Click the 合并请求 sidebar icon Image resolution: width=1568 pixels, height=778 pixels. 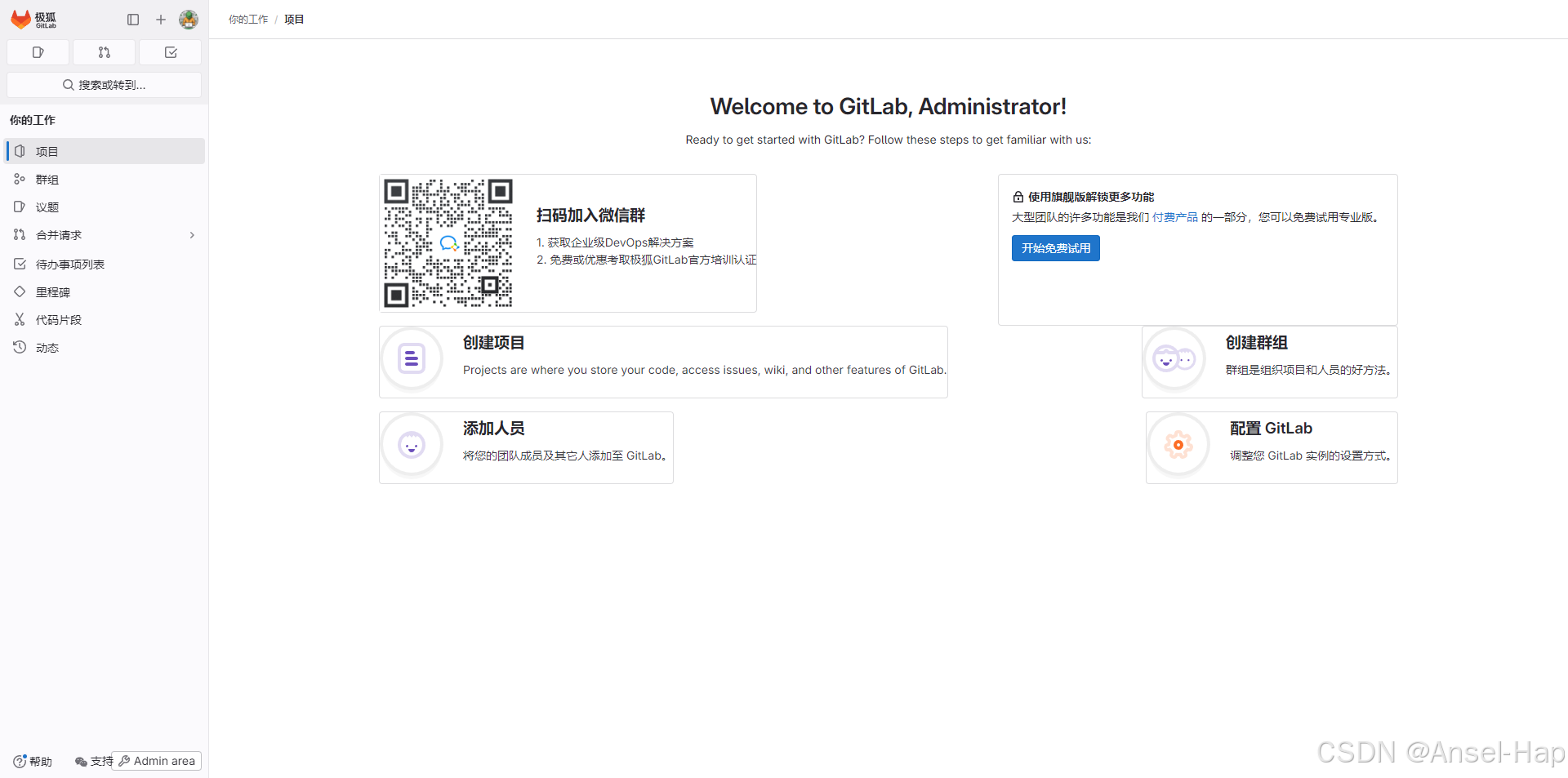[20, 234]
